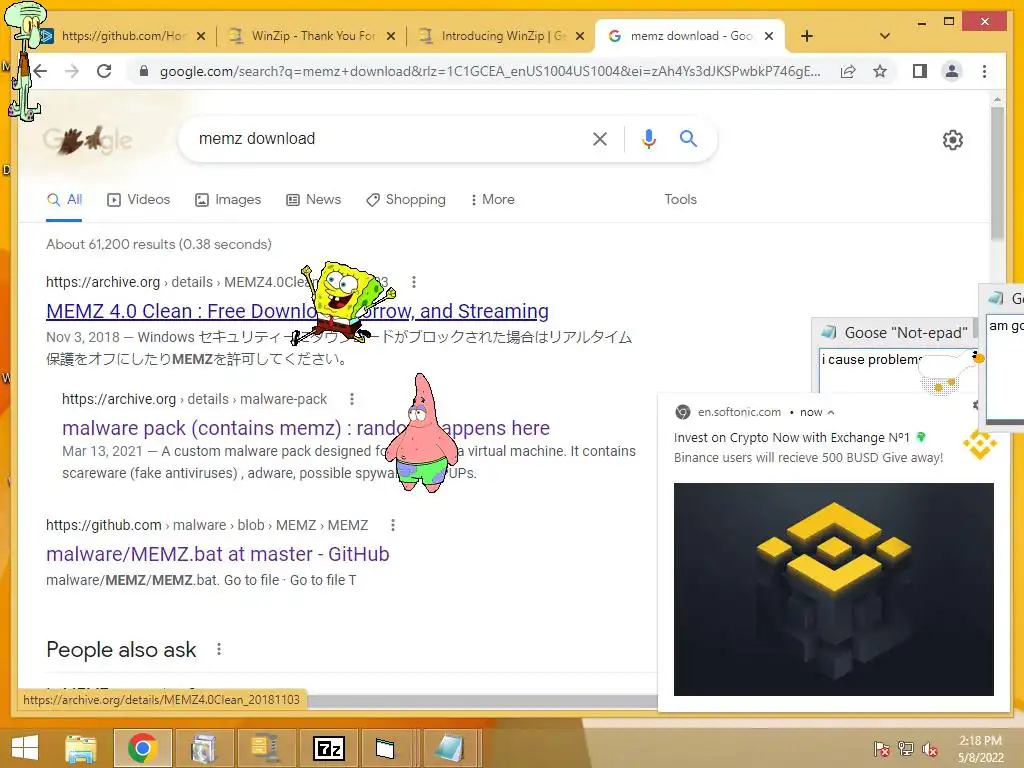Expand the More search filters menu
This screenshot has height=768, width=1024.
pos(492,199)
